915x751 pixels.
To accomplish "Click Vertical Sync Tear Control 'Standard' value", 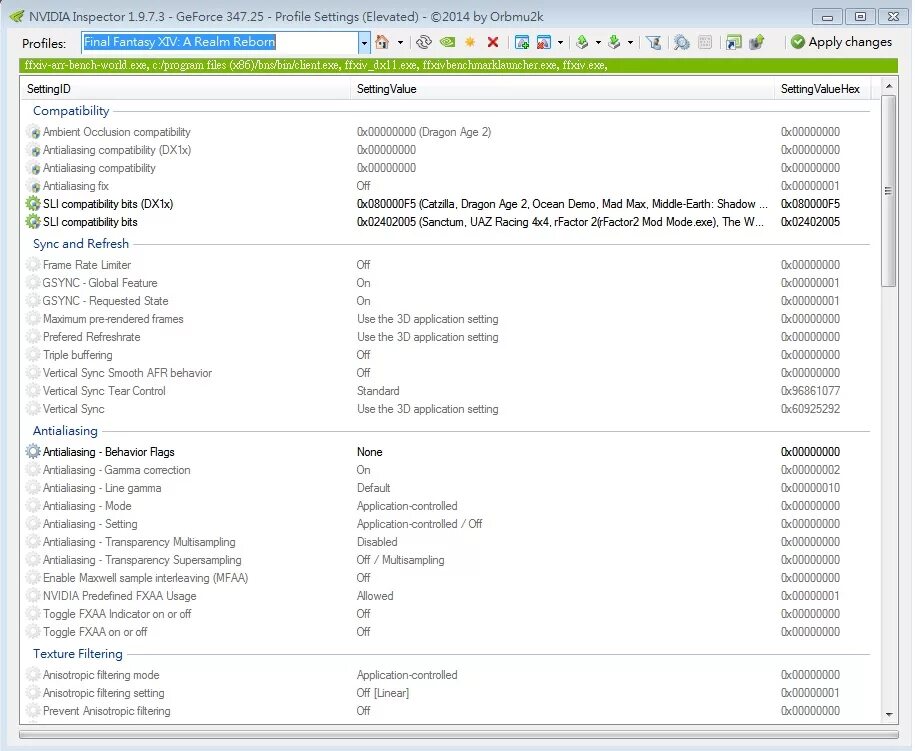I will 378,391.
